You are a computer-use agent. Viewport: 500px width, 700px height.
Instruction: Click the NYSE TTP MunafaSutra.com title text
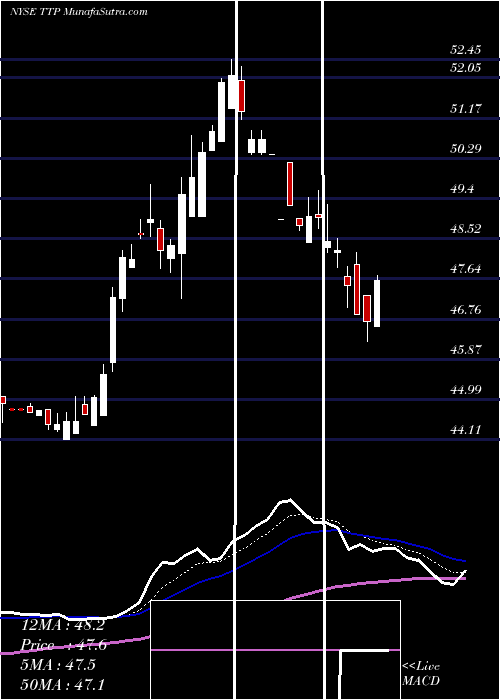(x=79, y=12)
